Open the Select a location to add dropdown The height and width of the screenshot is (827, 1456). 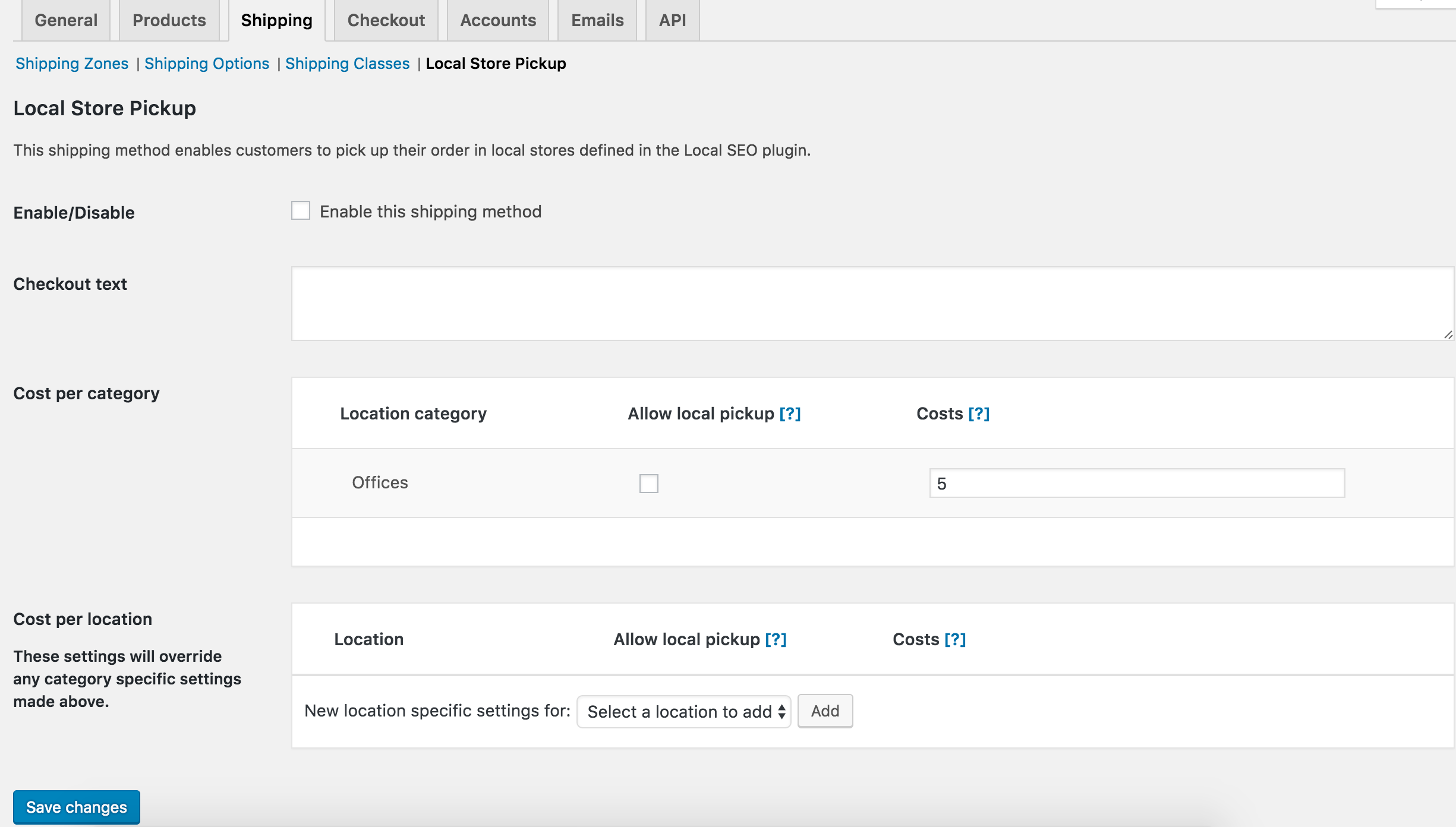click(x=684, y=711)
